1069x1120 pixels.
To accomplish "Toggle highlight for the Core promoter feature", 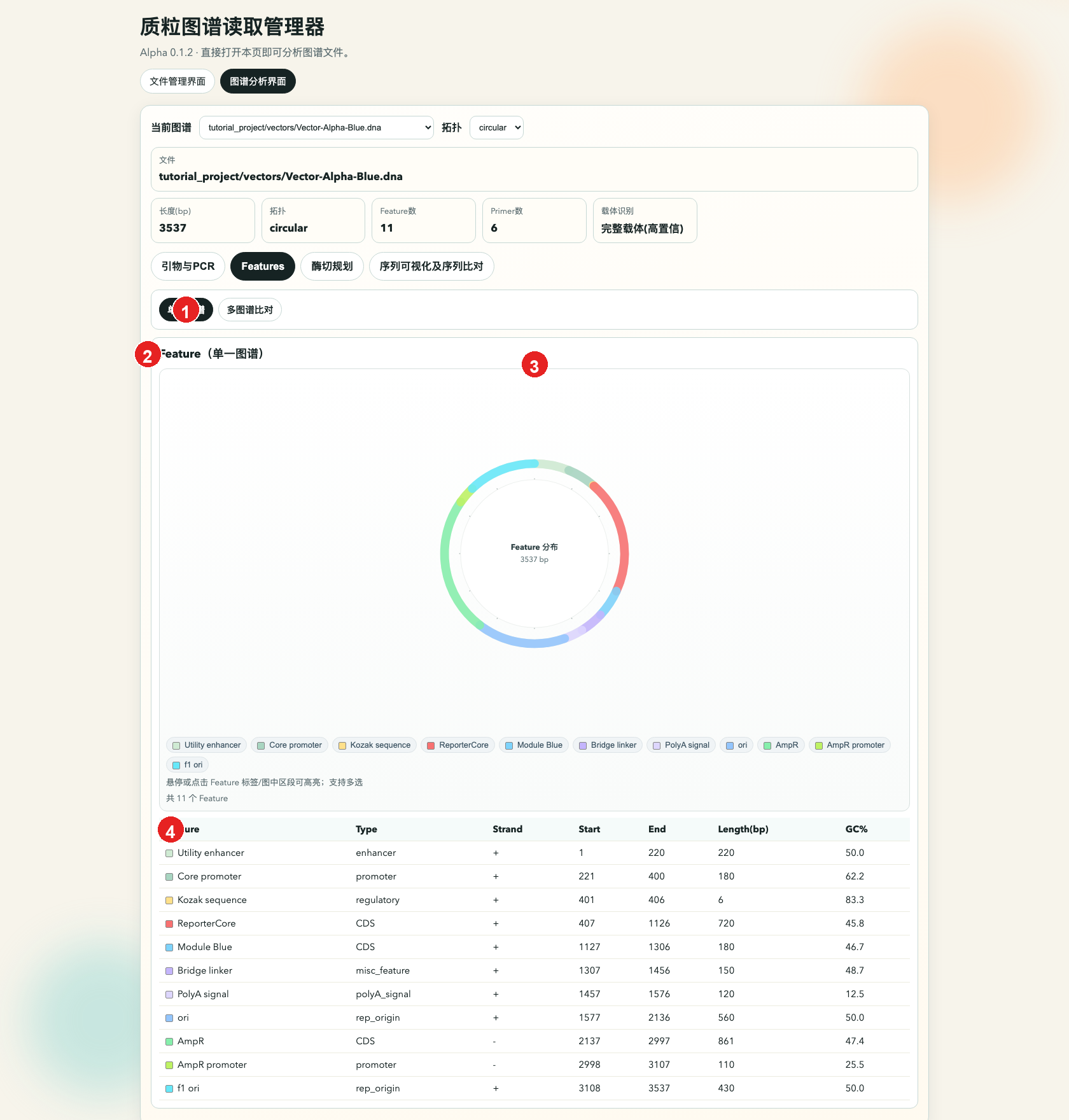I will click(209, 876).
